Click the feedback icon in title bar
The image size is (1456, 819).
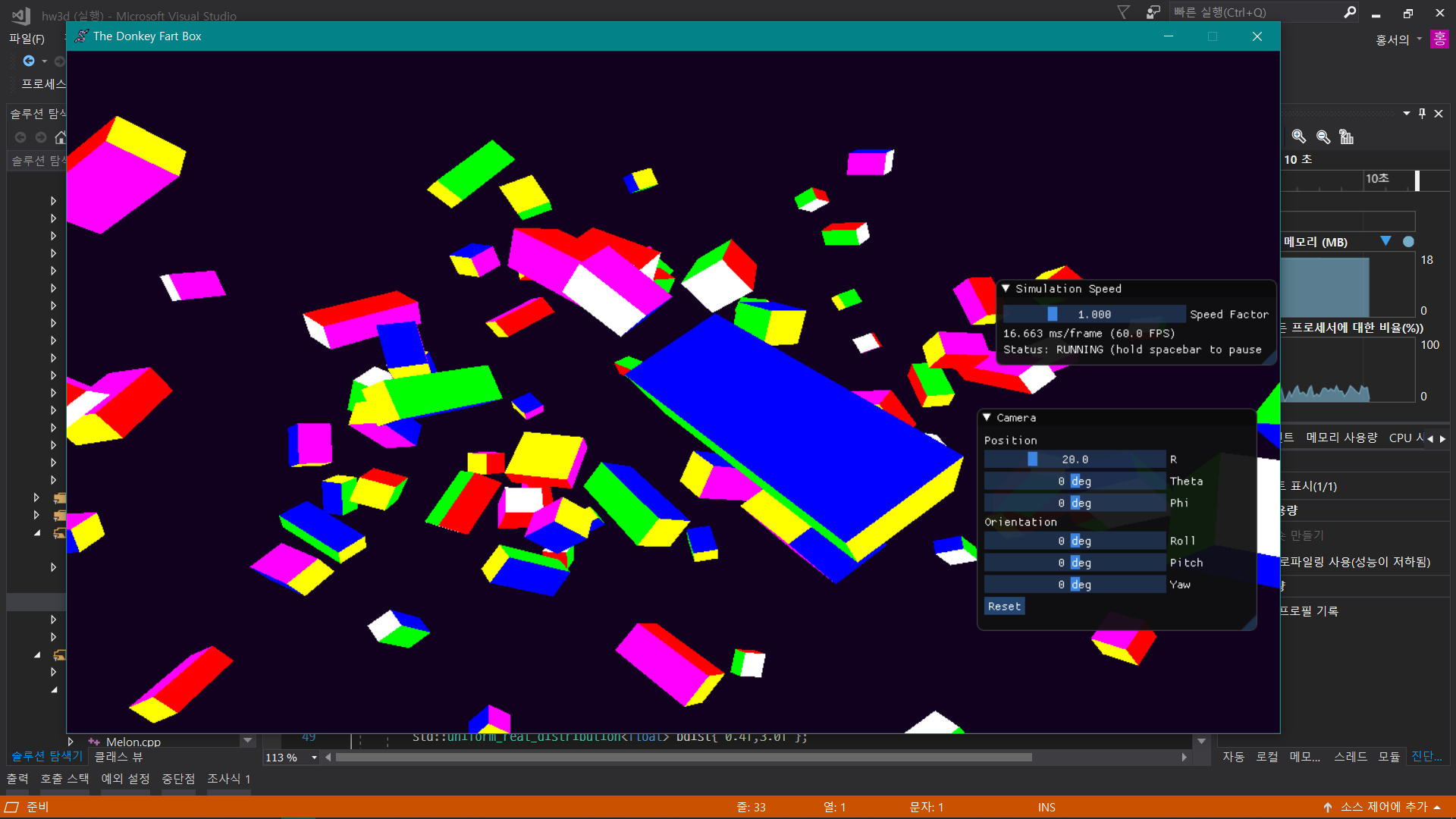pyautogui.click(x=1153, y=12)
